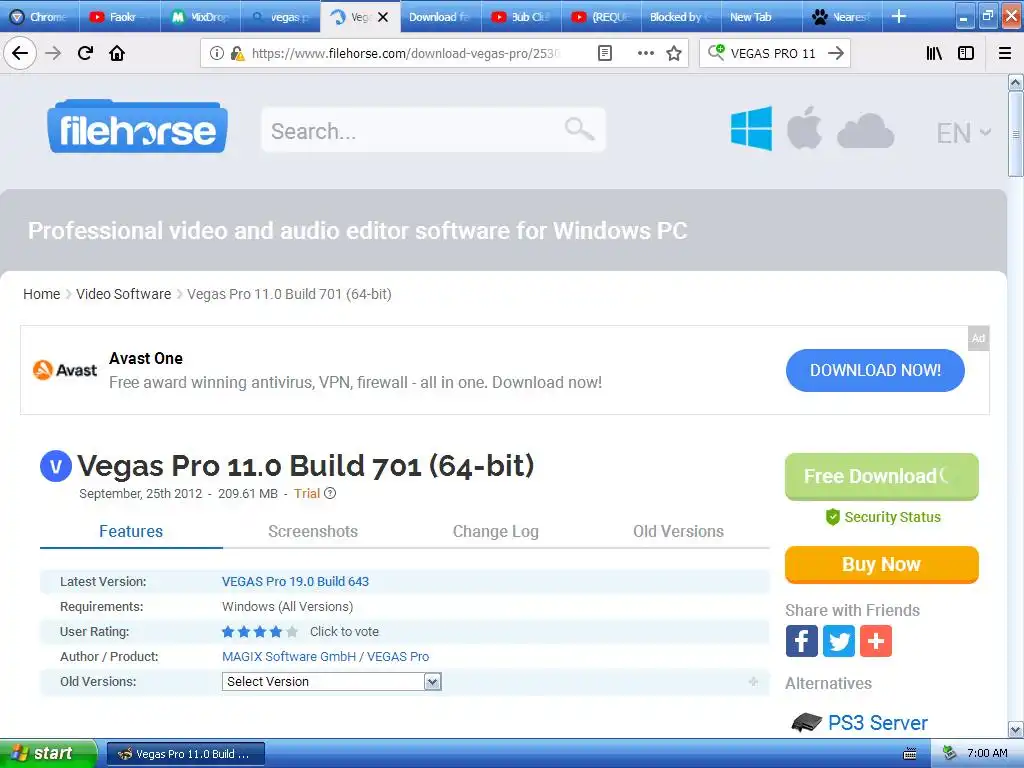Click the search engine magnifier icon

point(716,52)
